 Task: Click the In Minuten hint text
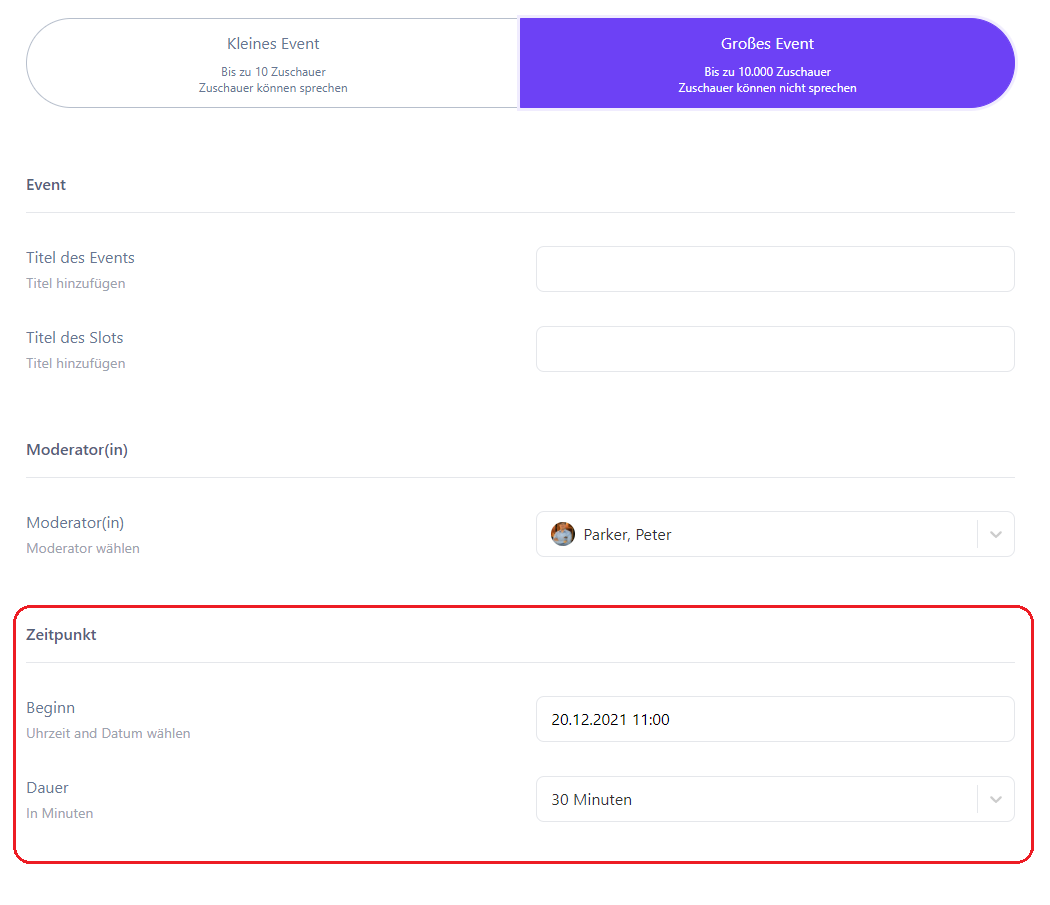(60, 813)
